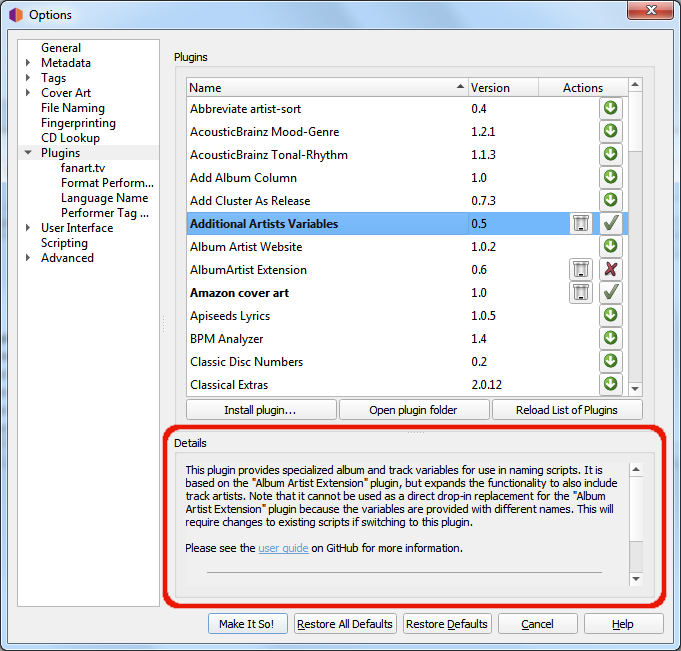Viewport: 681px width, 651px height.
Task: Disable the Additional Artists Variables checkmark
Action: click(x=610, y=223)
